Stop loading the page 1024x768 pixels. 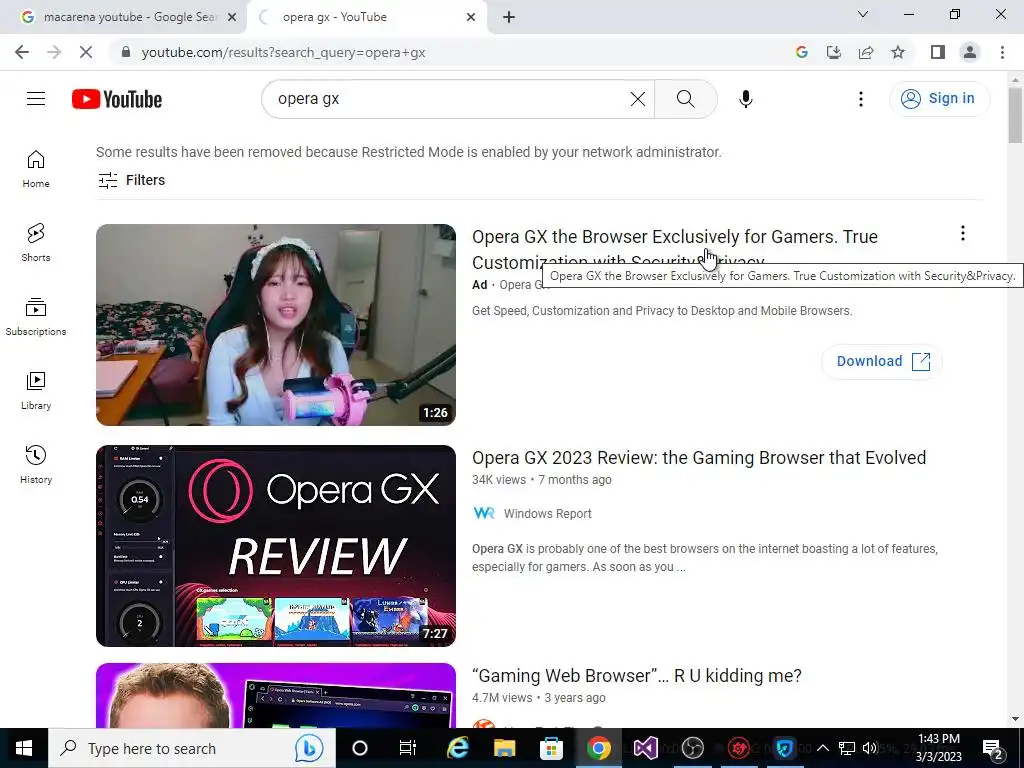click(x=86, y=52)
